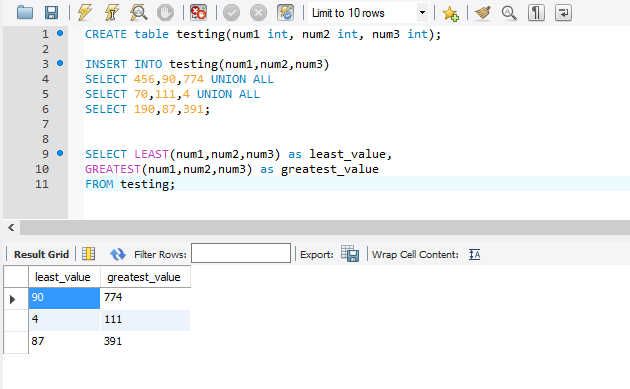Click line 9 statement marker dot
Viewport: 630px width, 389px height.
(60, 153)
